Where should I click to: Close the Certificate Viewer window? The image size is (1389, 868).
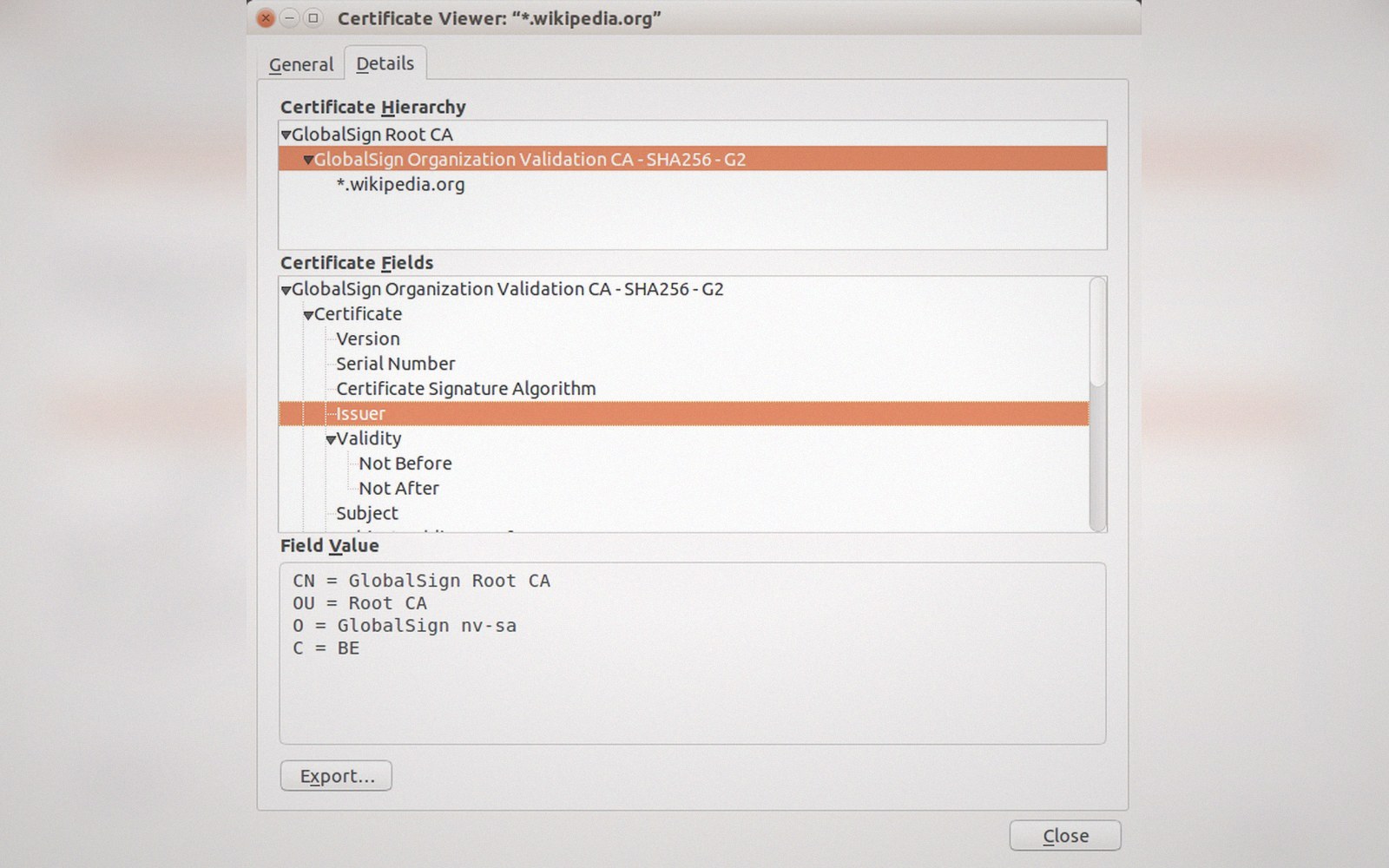tap(267, 18)
